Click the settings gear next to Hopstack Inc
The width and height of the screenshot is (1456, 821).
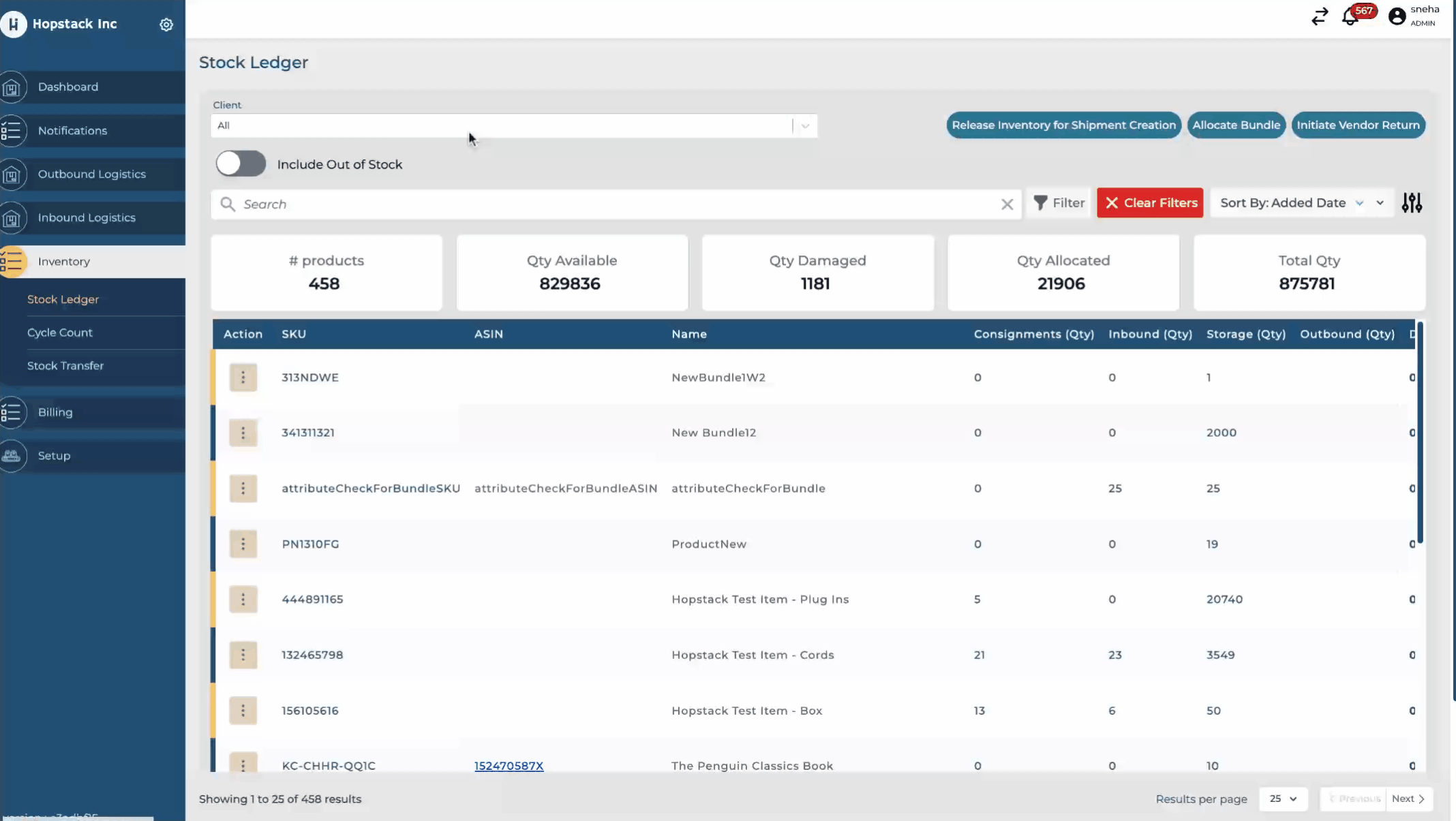click(x=166, y=25)
